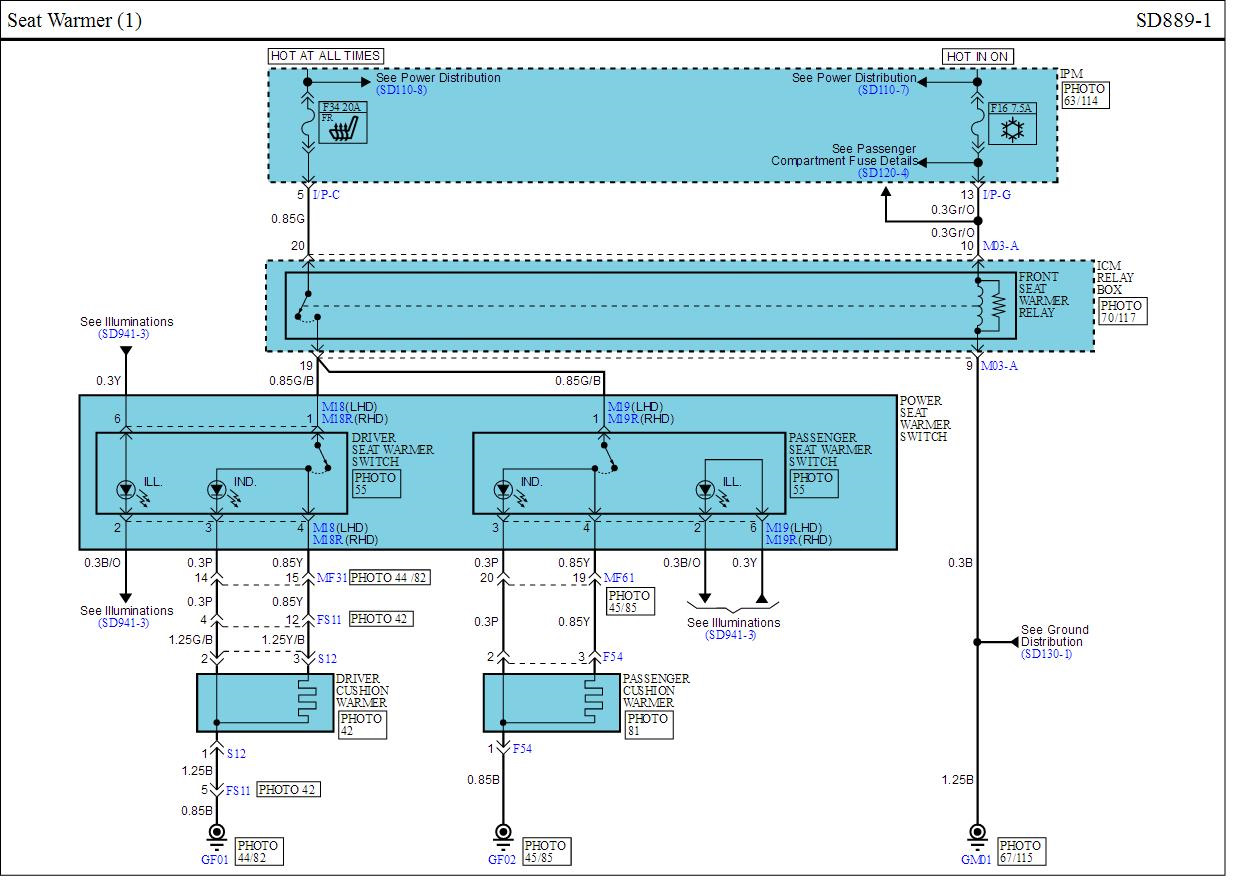Click the "SD889-1" page code

1173,20
